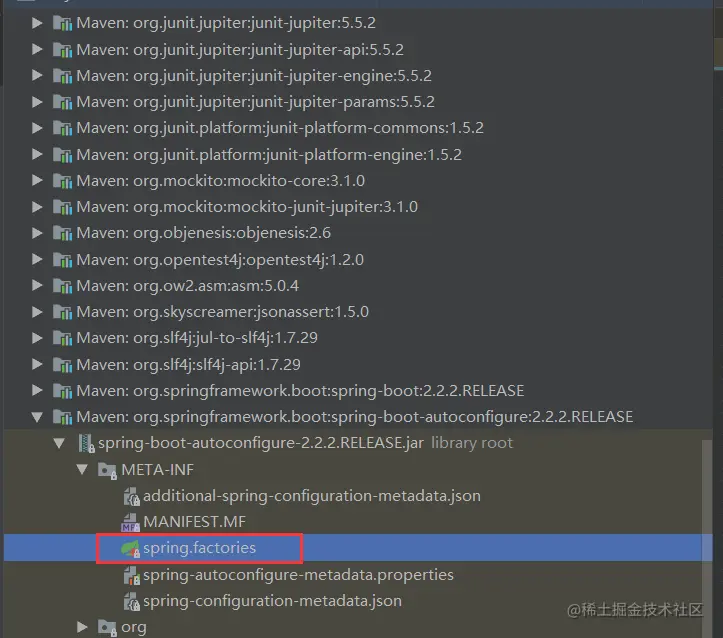
Task: Expand the spring-boot:2.2.2.RELEASE library node
Action: (x=37, y=390)
